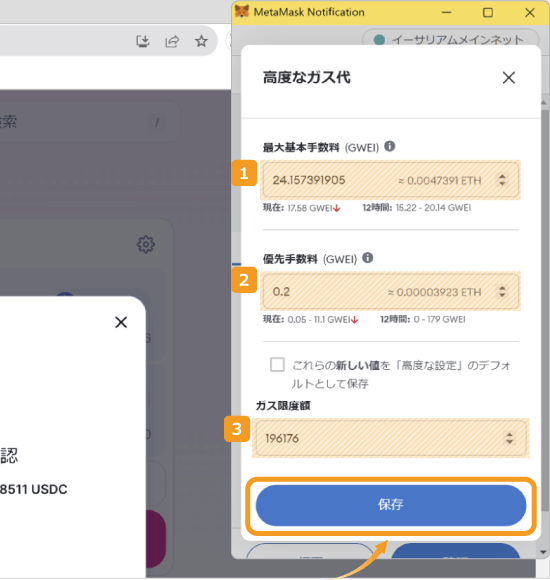Image resolution: width=550 pixels, height=580 pixels.
Task: Open info tooltip for 優先手数料
Action: point(367,257)
